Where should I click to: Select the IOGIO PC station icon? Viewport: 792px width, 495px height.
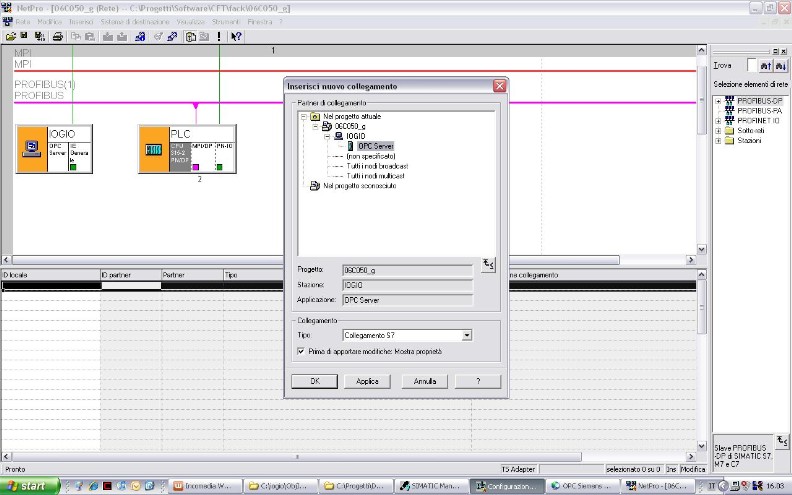[x=32, y=149]
